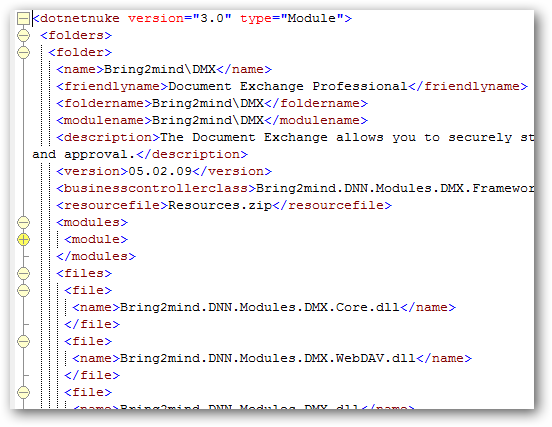Click the type="Module" attribute
552x427 pixels.
[x=292, y=18]
